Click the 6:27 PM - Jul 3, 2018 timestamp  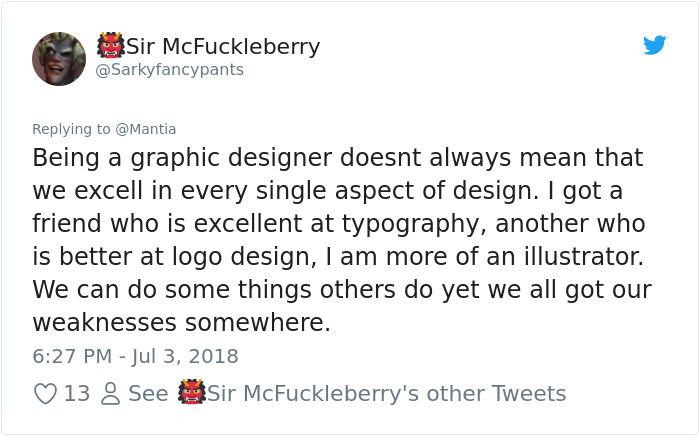[136, 356]
